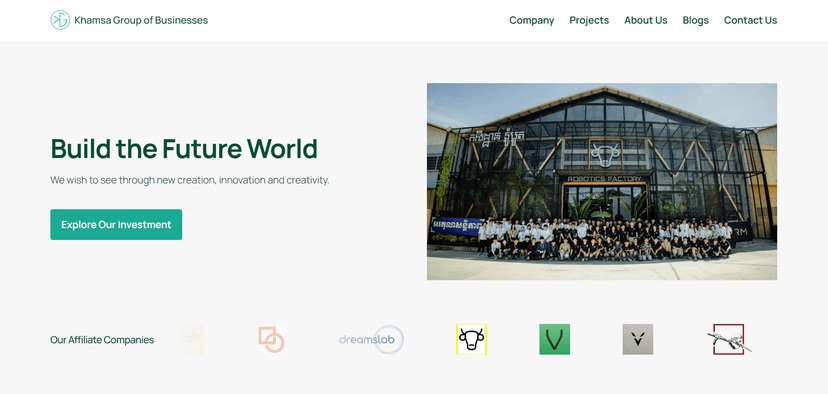This screenshot has height=394, width=828.
Task: Click the green V affiliate logo
Action: (554, 339)
